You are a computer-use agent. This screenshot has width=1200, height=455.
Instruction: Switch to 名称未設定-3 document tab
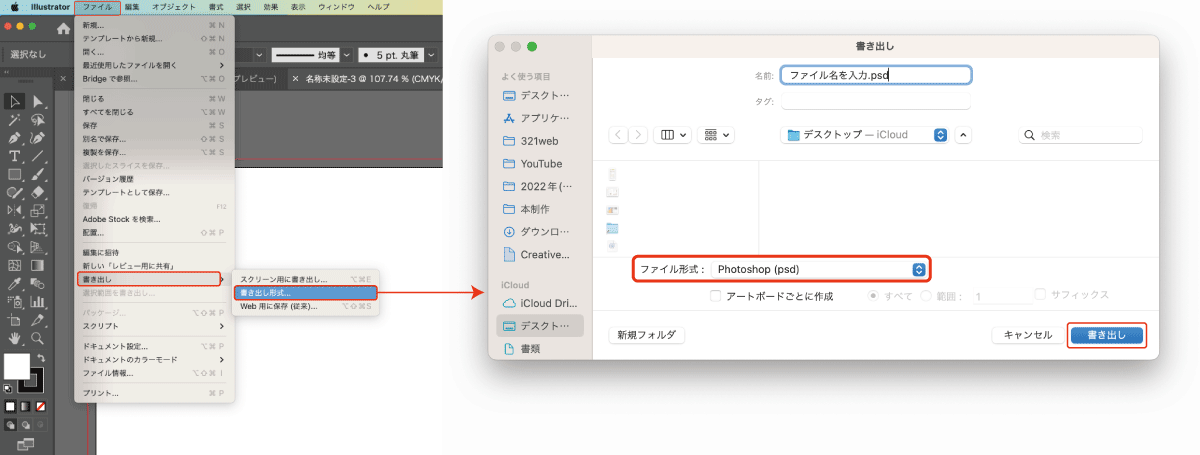372,77
